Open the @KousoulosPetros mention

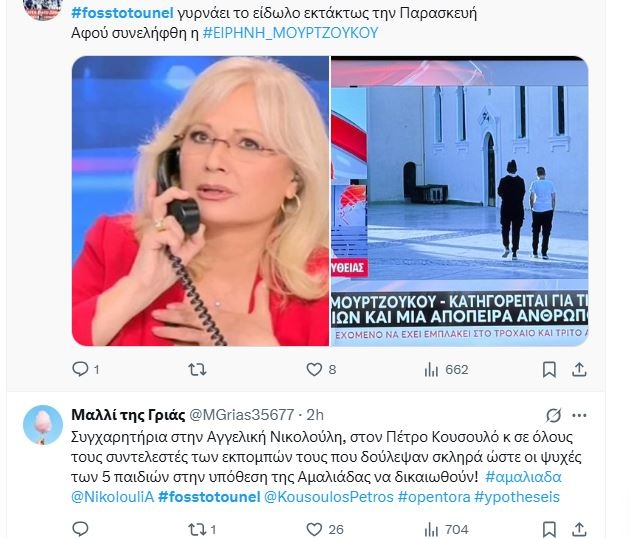[329, 497]
